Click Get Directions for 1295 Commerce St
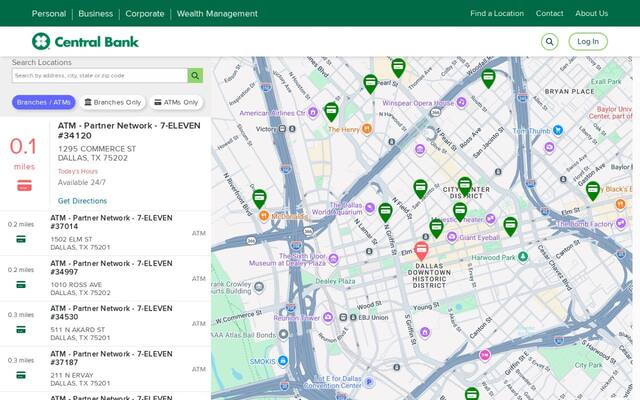Image resolution: width=640 pixels, height=400 pixels. pyautogui.click(x=82, y=201)
